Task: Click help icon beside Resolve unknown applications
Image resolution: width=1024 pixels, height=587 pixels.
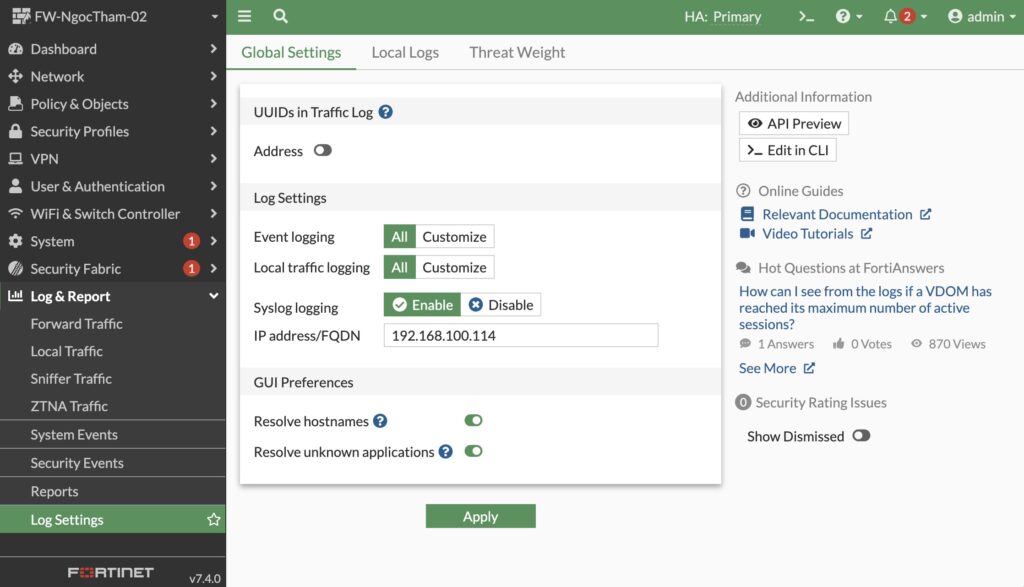Action: tap(445, 452)
